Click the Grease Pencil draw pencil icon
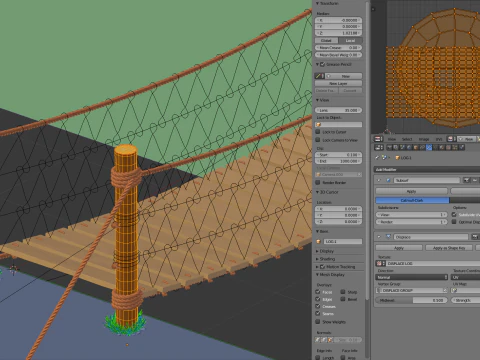 (x=318, y=76)
